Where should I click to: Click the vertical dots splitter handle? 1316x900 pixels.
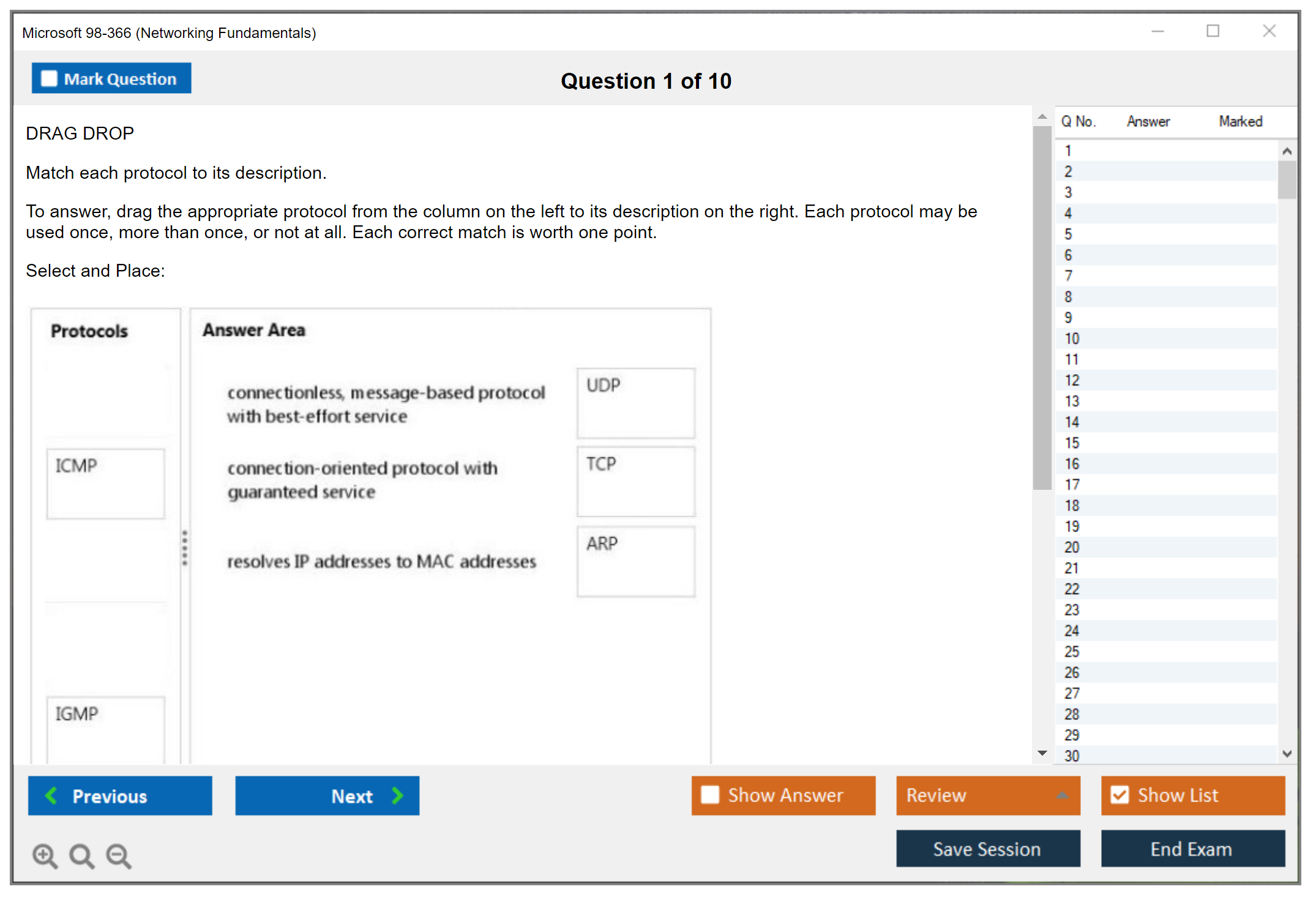pos(185,547)
